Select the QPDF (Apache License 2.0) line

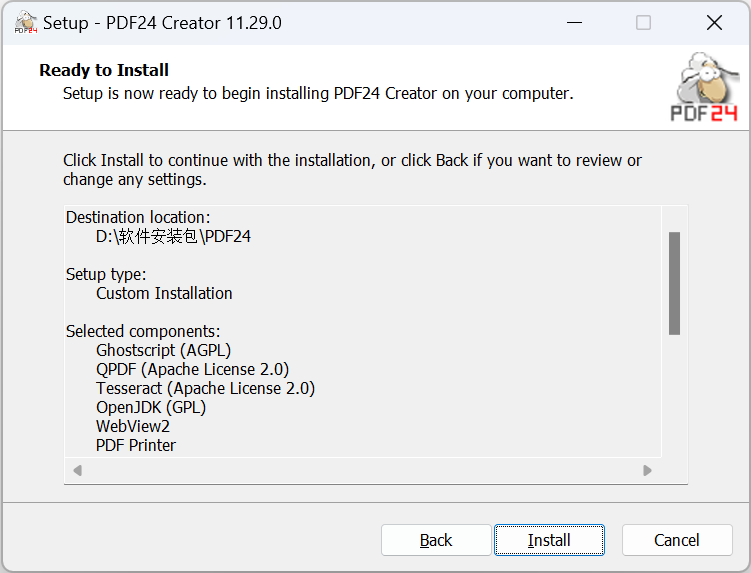tap(192, 369)
